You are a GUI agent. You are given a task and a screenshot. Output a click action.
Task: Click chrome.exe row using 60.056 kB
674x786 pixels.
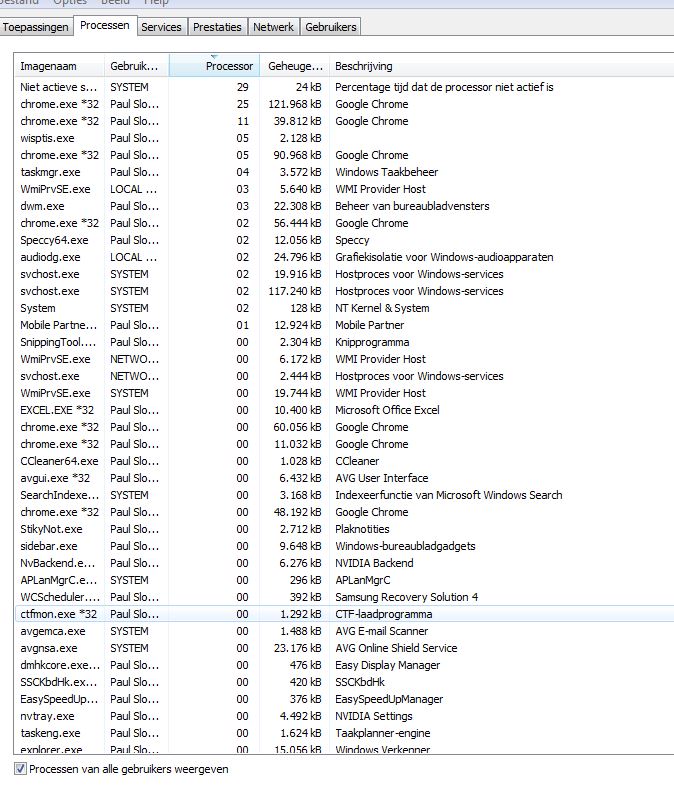click(344, 427)
